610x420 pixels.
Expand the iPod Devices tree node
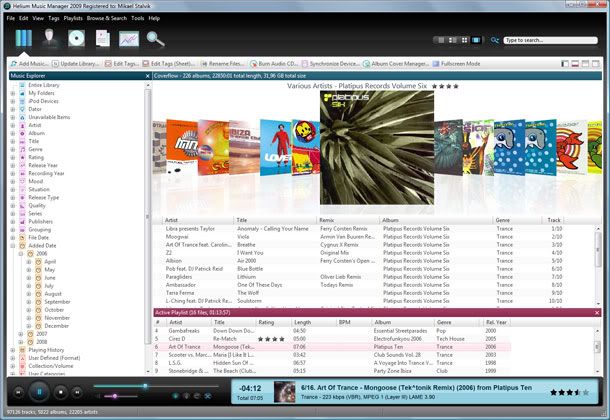pos(13,101)
